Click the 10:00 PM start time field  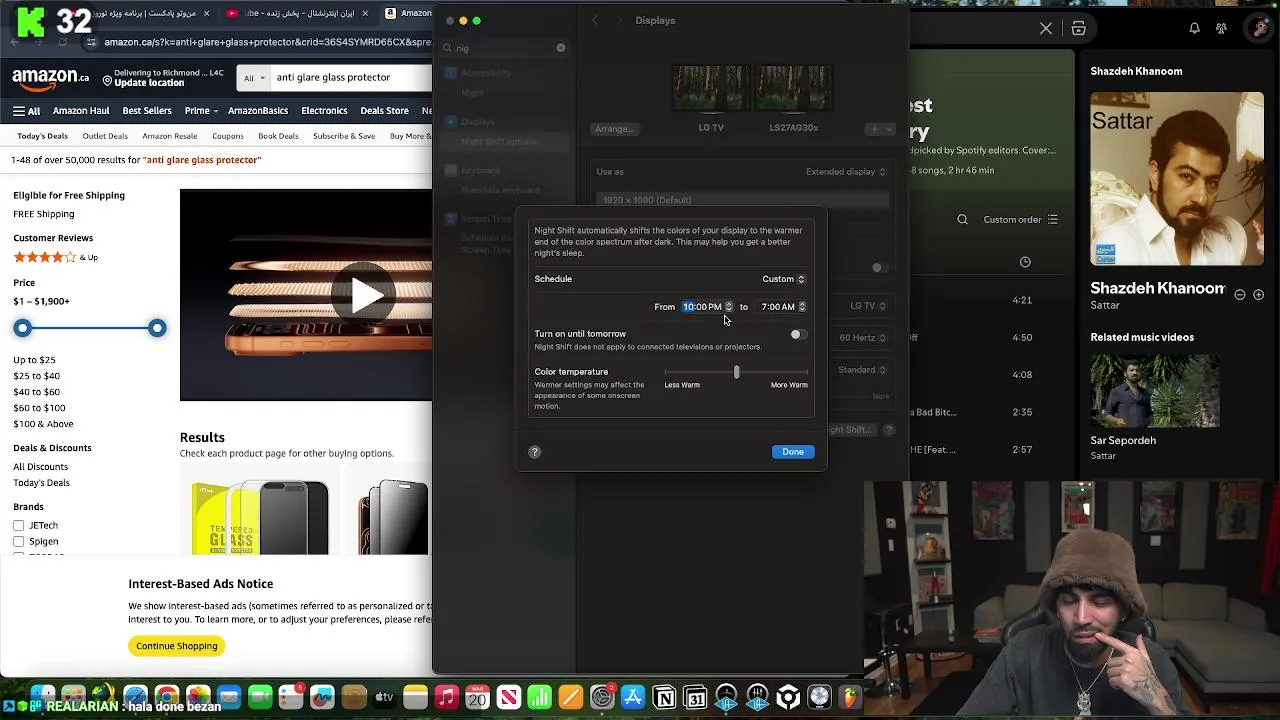click(x=702, y=307)
